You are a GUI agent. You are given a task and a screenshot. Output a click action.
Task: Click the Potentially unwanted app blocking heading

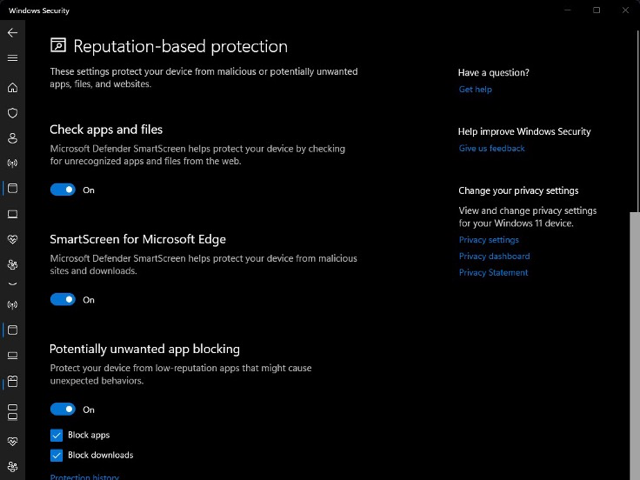coord(144,349)
